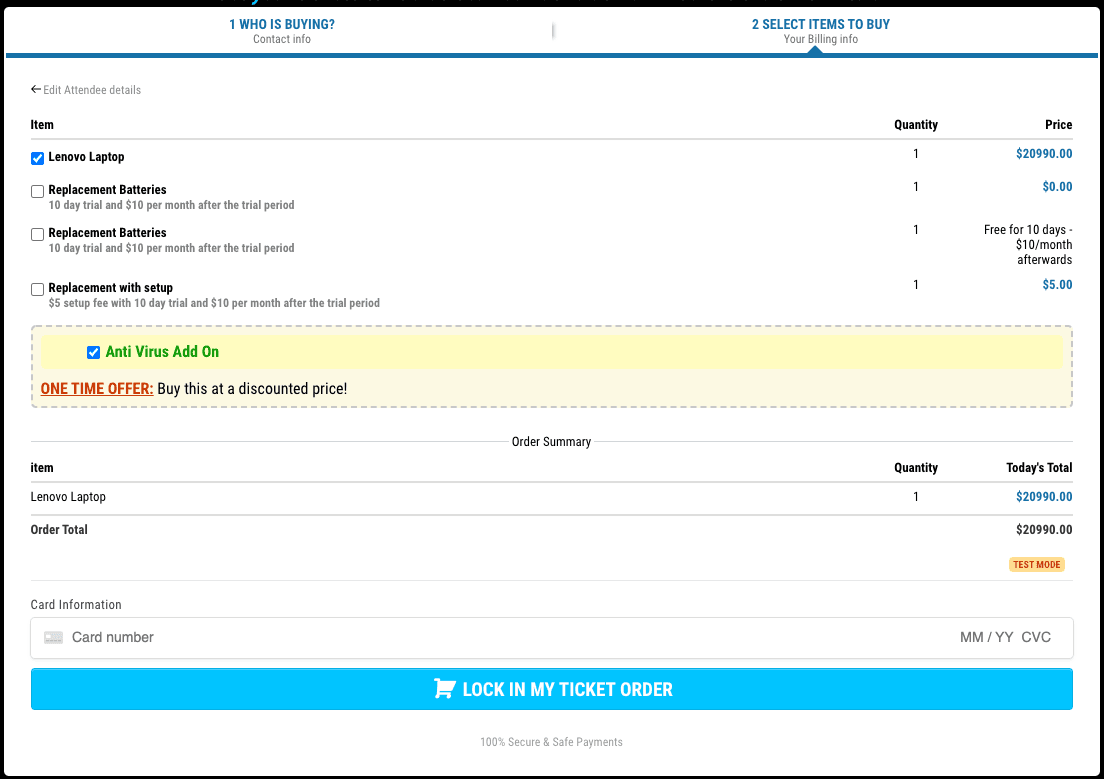Open the Who Is Buying step tab
Screen dimensions: 1104x779
tap(282, 31)
